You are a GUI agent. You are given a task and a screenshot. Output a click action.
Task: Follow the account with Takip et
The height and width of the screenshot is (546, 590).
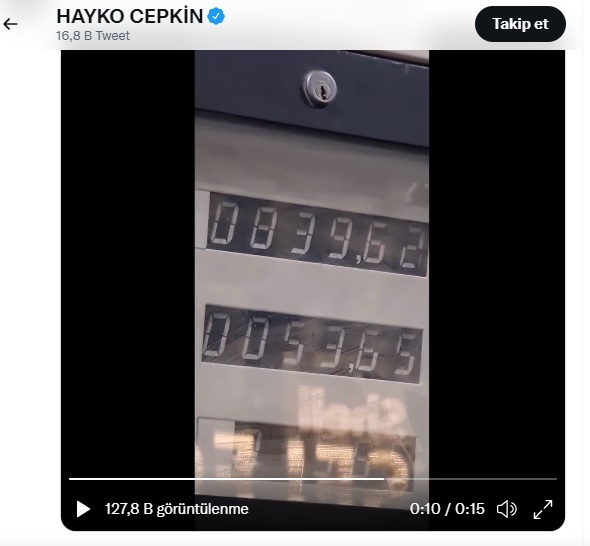(x=520, y=24)
